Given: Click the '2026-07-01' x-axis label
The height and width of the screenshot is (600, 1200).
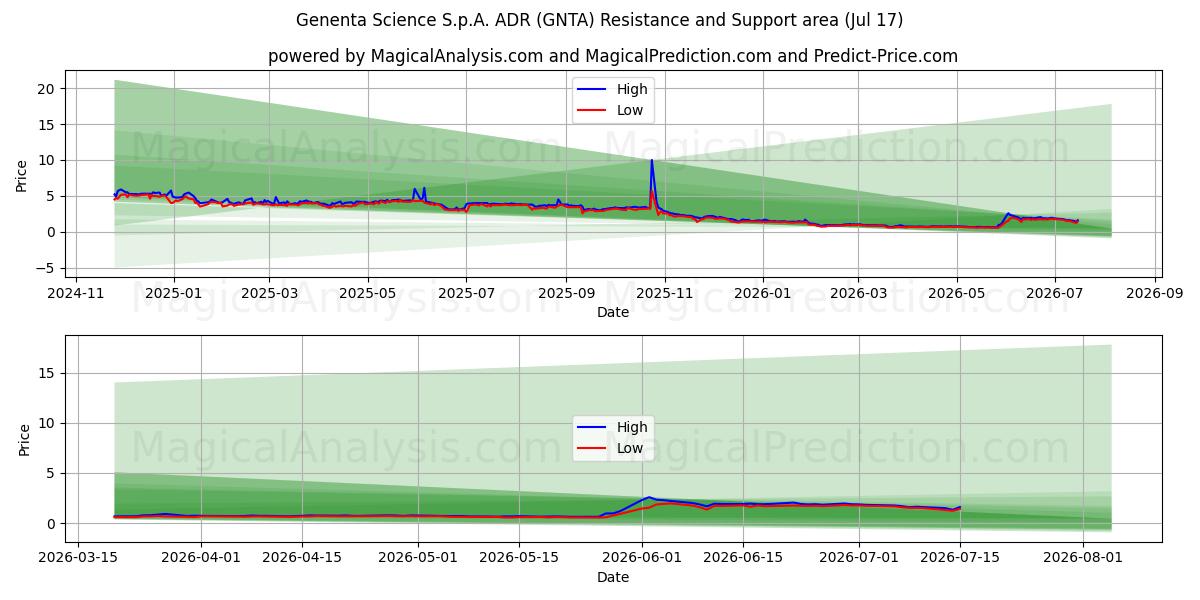Looking at the screenshot, I should [859, 560].
